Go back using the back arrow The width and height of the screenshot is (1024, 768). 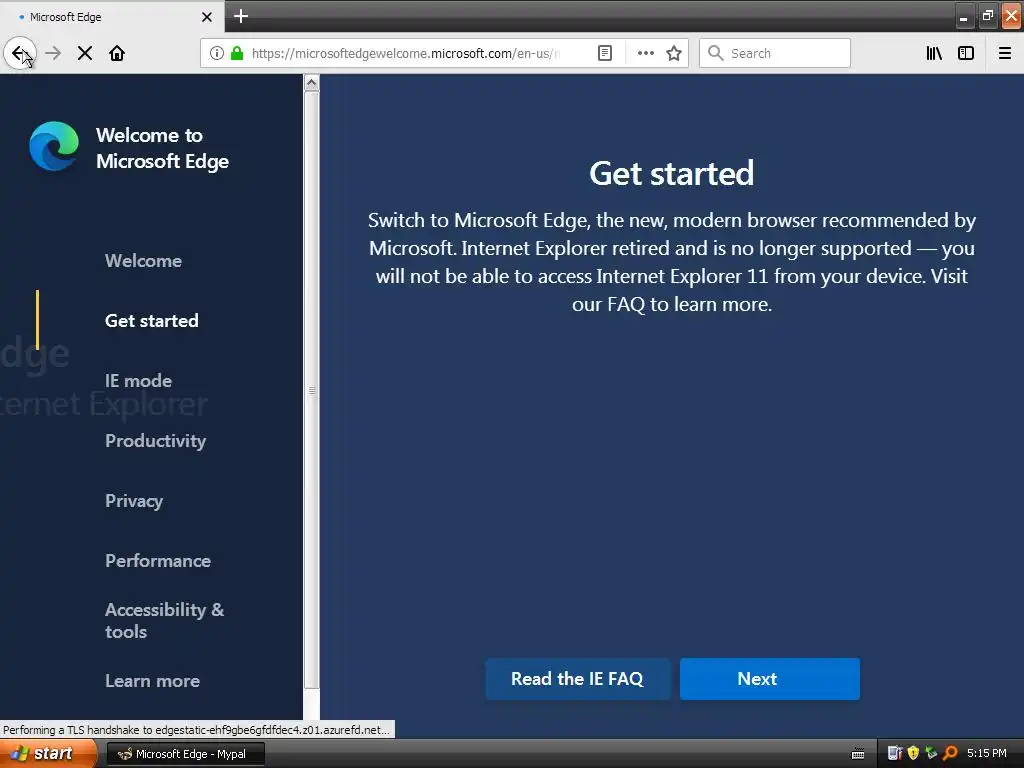(x=20, y=53)
